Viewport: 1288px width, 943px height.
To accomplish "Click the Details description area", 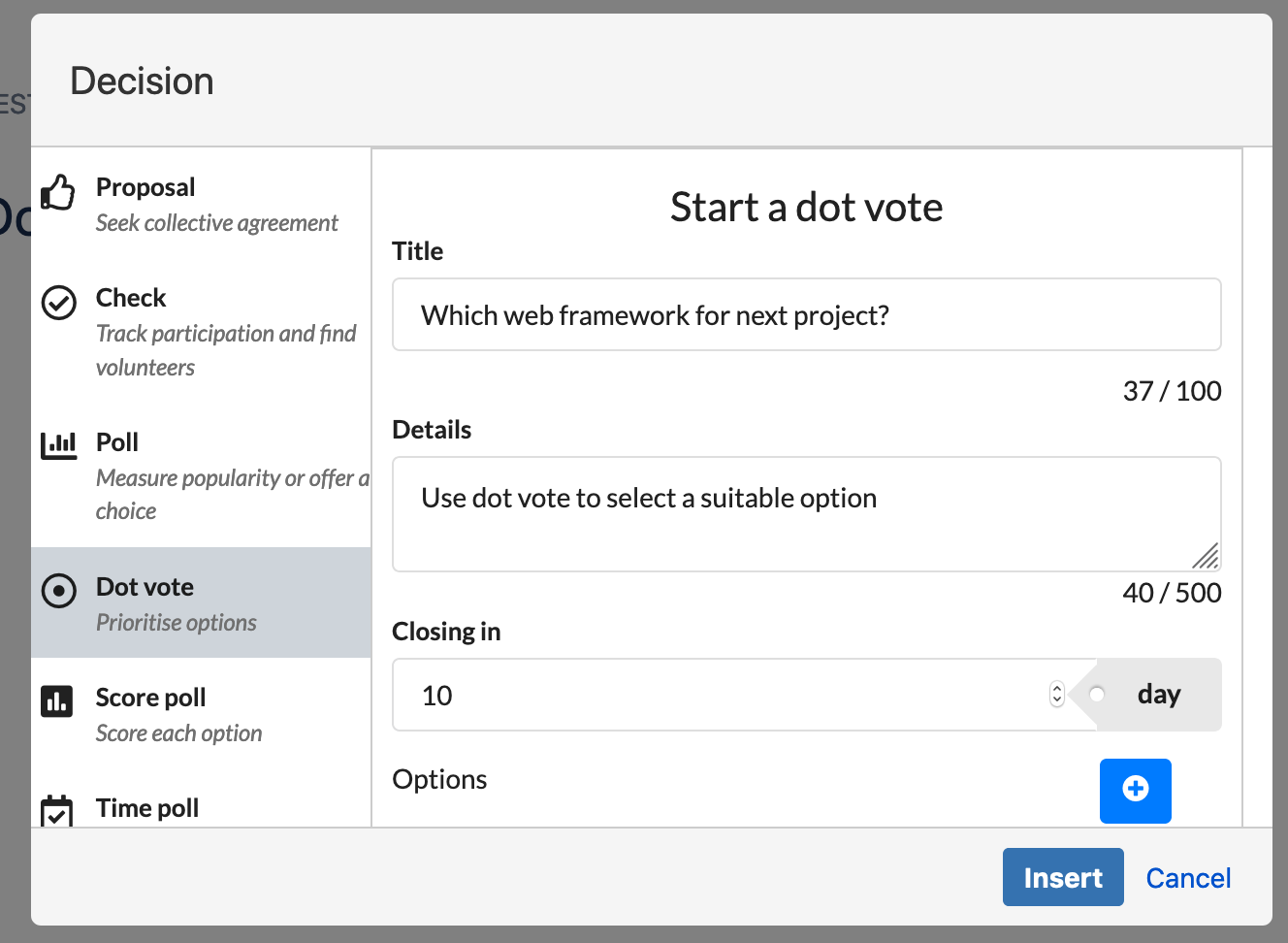I will (805, 514).
